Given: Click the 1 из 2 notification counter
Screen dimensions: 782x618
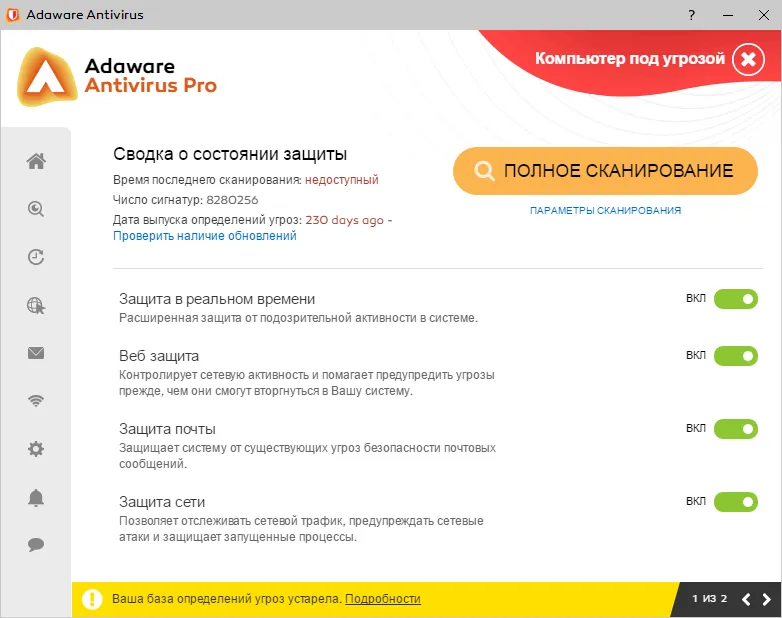Looking at the screenshot, I should (710, 599).
